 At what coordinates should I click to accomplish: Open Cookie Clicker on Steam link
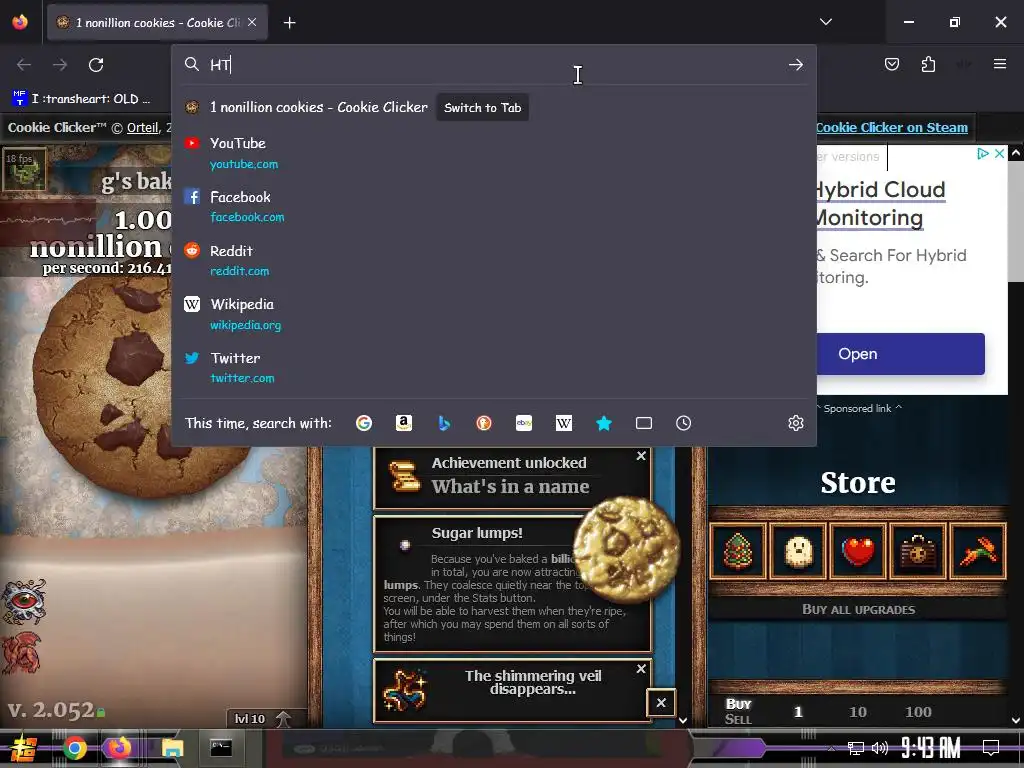[x=891, y=127]
